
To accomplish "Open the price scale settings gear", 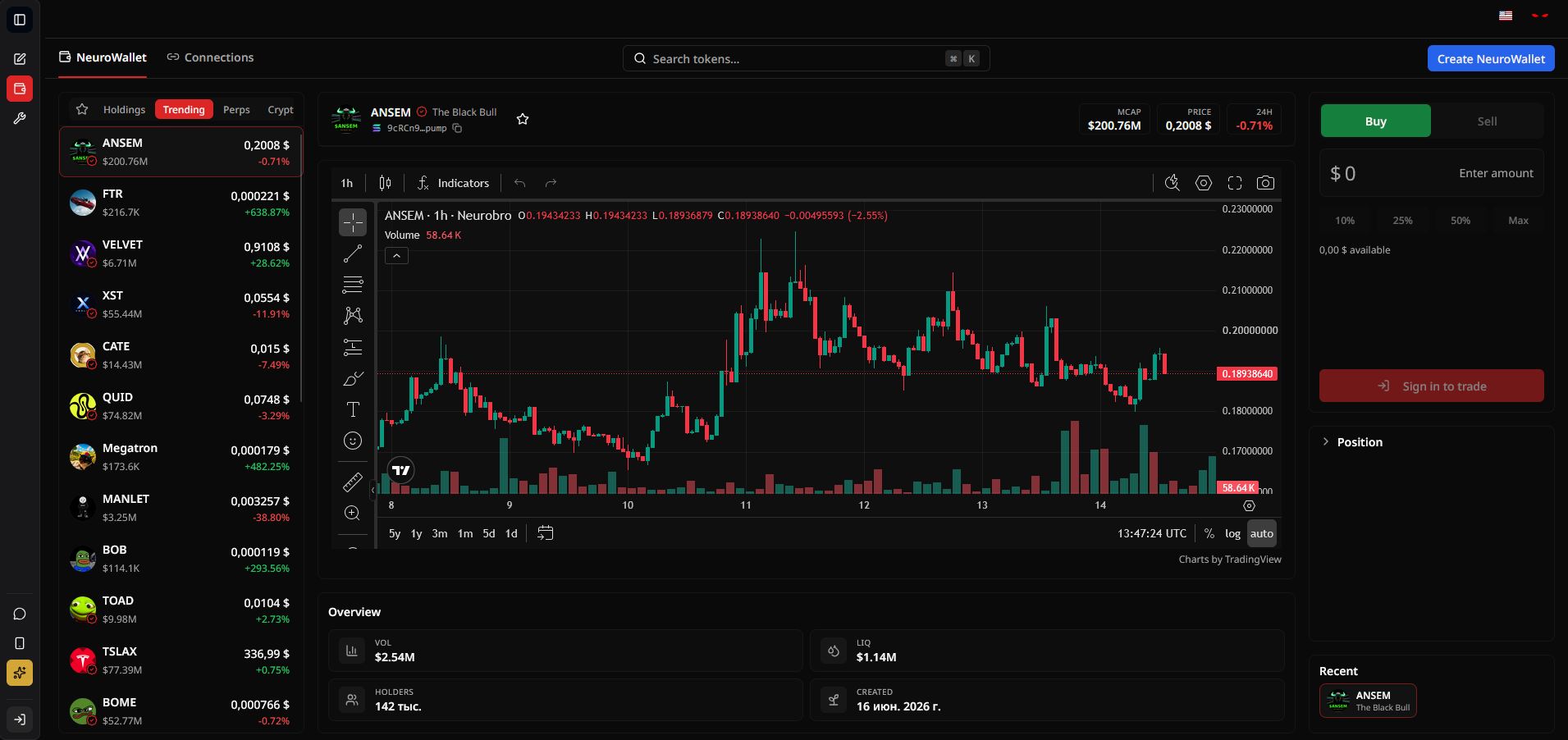I will (1249, 506).
